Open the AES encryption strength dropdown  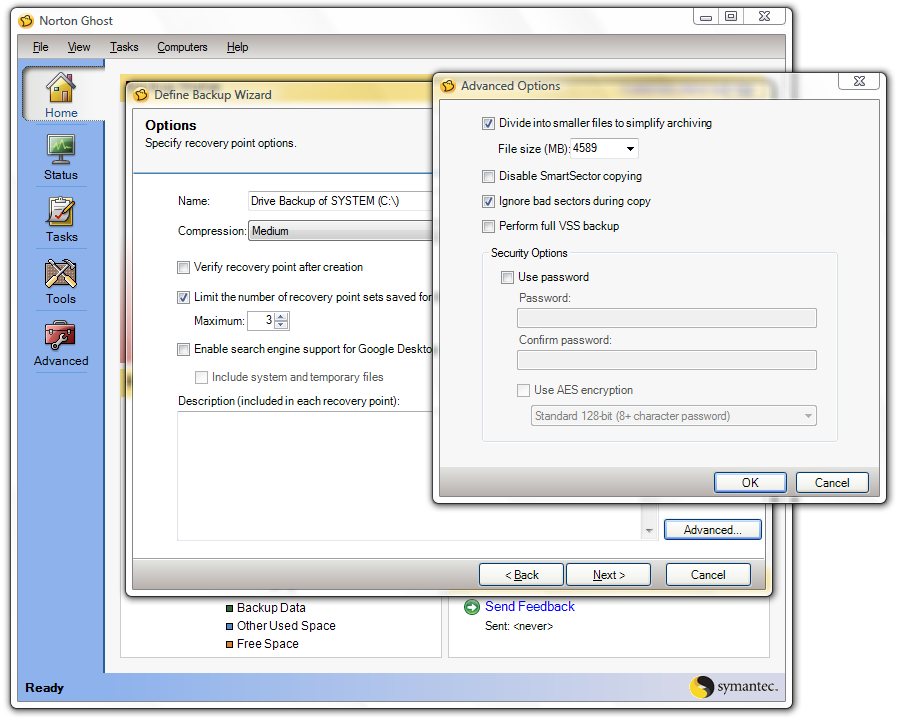point(808,416)
